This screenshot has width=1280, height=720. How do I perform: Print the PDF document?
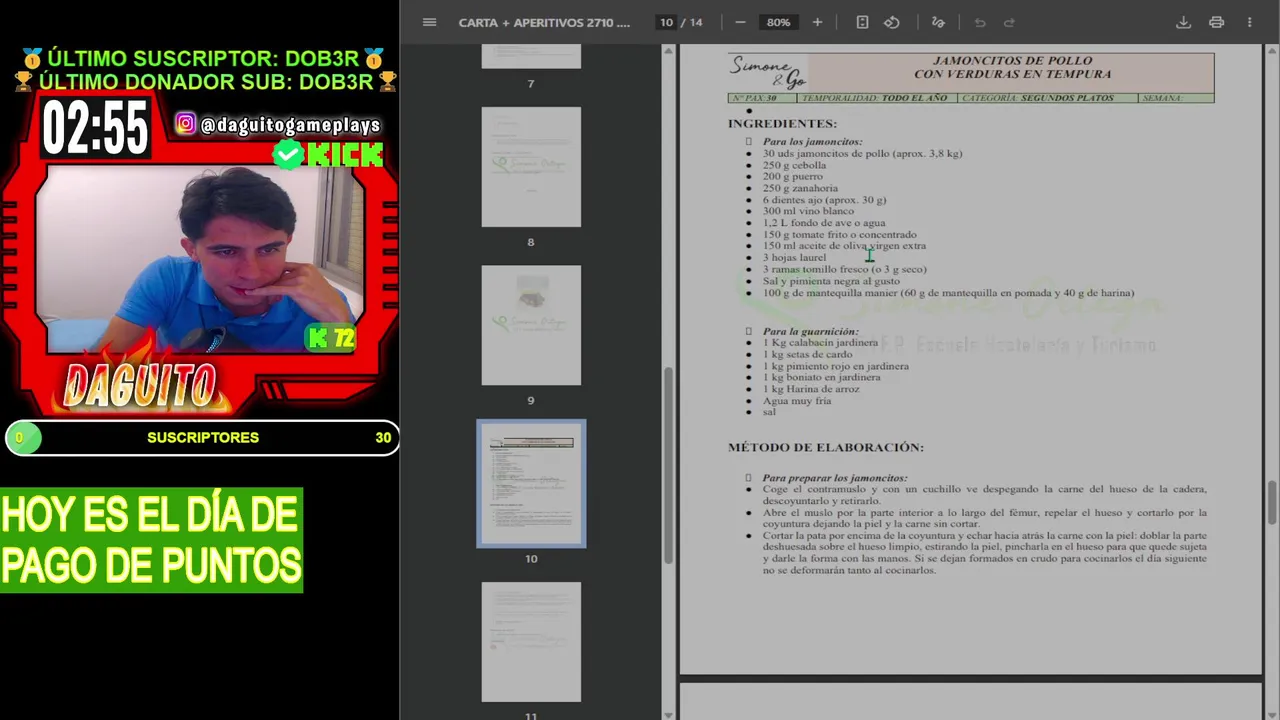1216,22
